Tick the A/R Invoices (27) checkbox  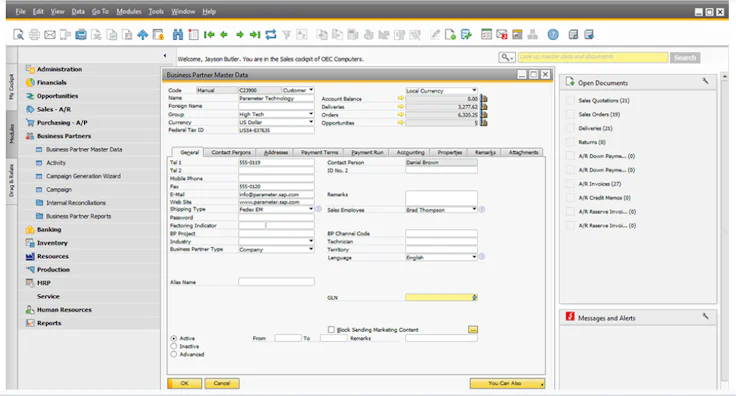tap(570, 183)
